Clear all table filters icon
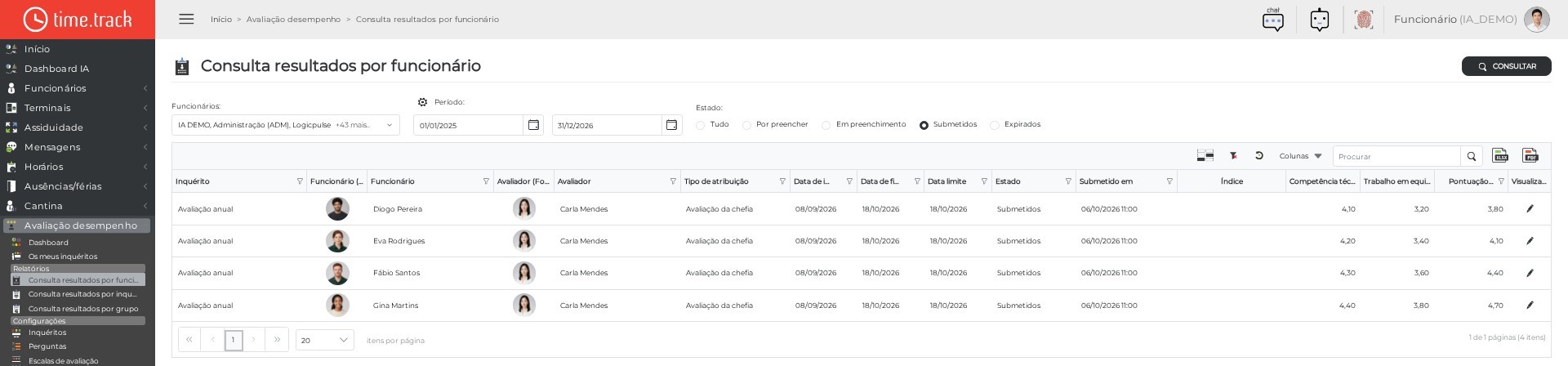Screen dimensions: 1568x366 [1233, 156]
